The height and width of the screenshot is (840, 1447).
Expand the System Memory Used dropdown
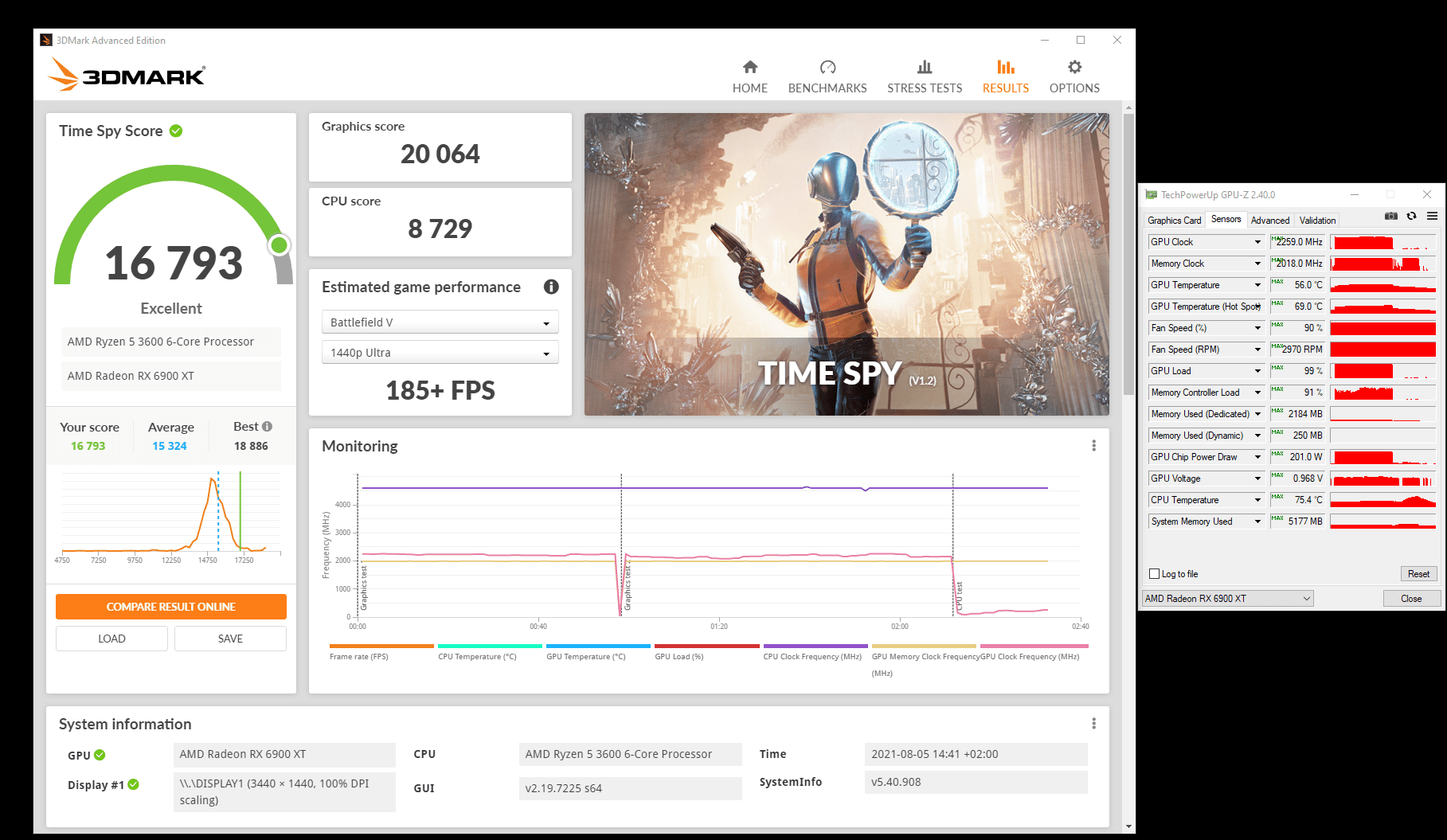(x=1257, y=522)
